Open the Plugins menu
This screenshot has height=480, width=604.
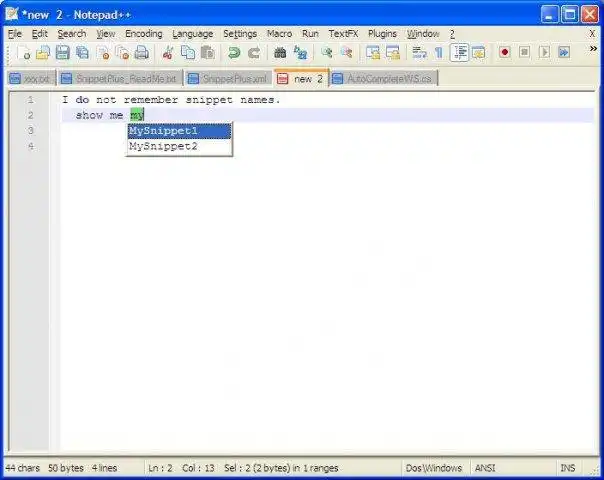[382, 34]
